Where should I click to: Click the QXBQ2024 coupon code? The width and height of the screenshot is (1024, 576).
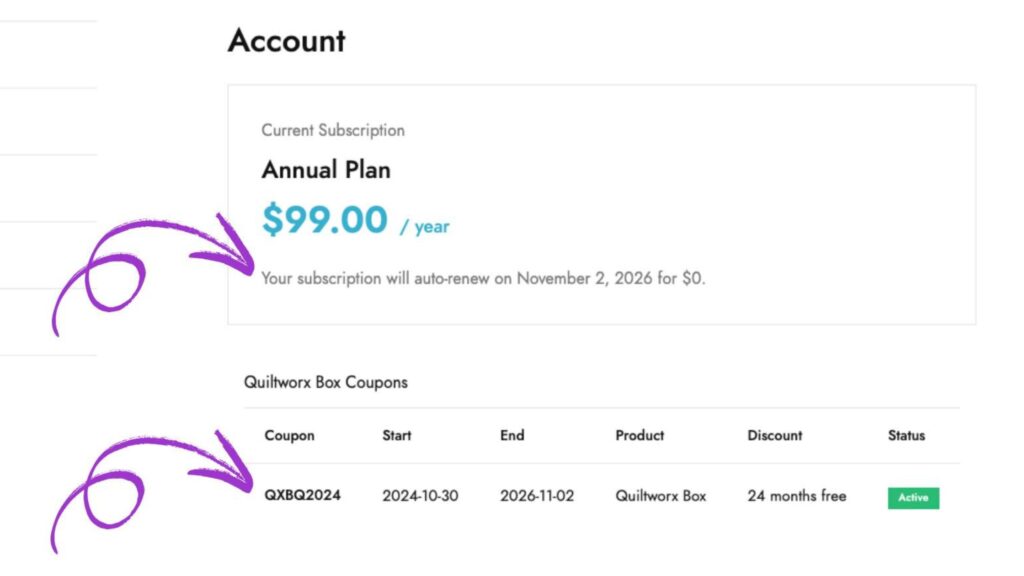(302, 495)
